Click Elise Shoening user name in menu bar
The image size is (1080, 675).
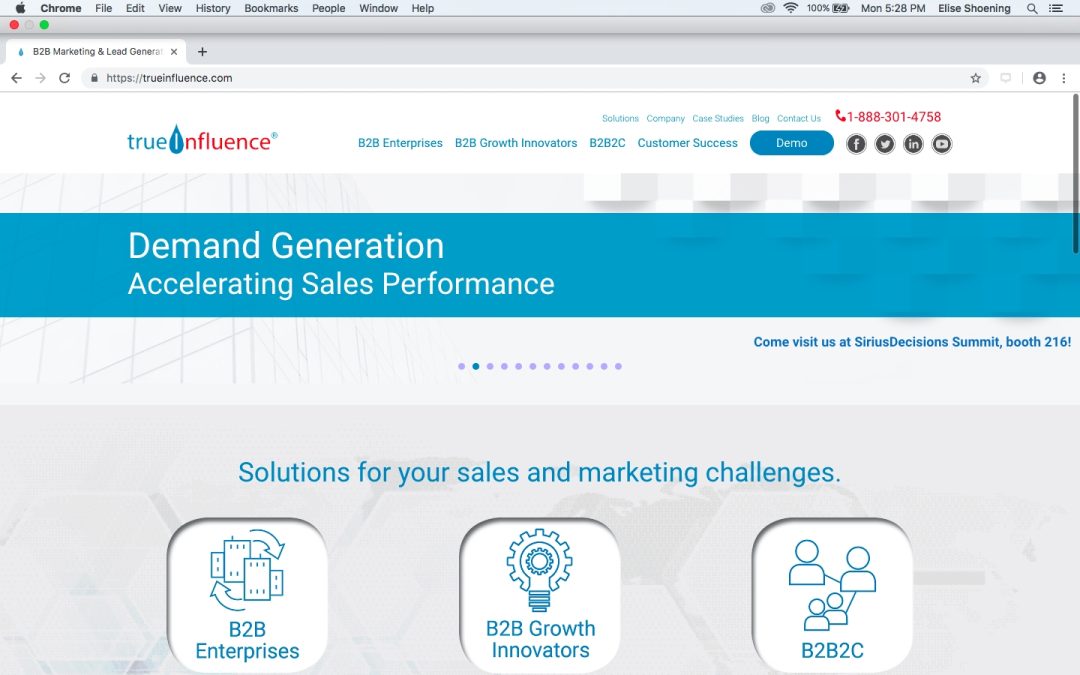click(974, 8)
